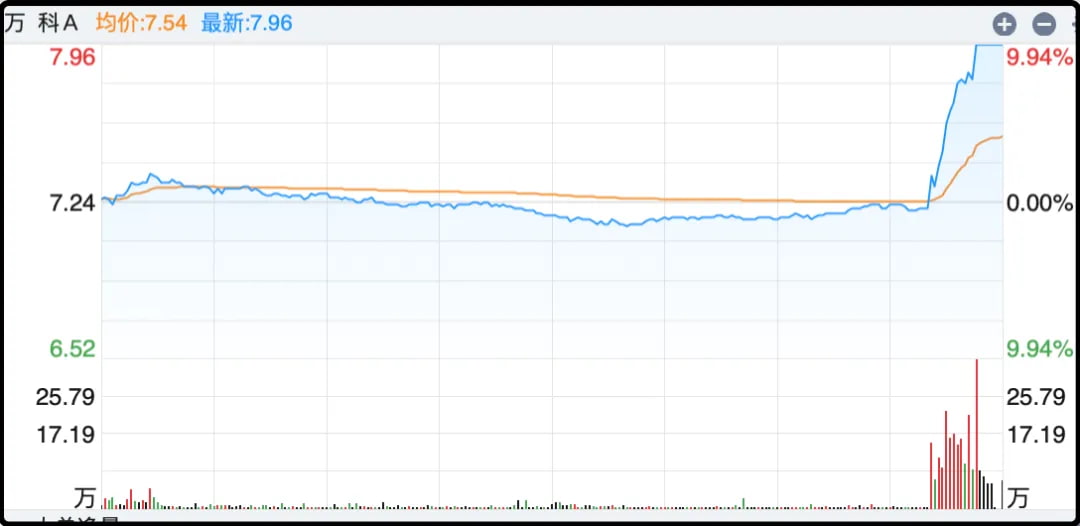Screen dimensions: 1080x526
Task: Click the orange average line's end point
Action: (x=1000, y=136)
